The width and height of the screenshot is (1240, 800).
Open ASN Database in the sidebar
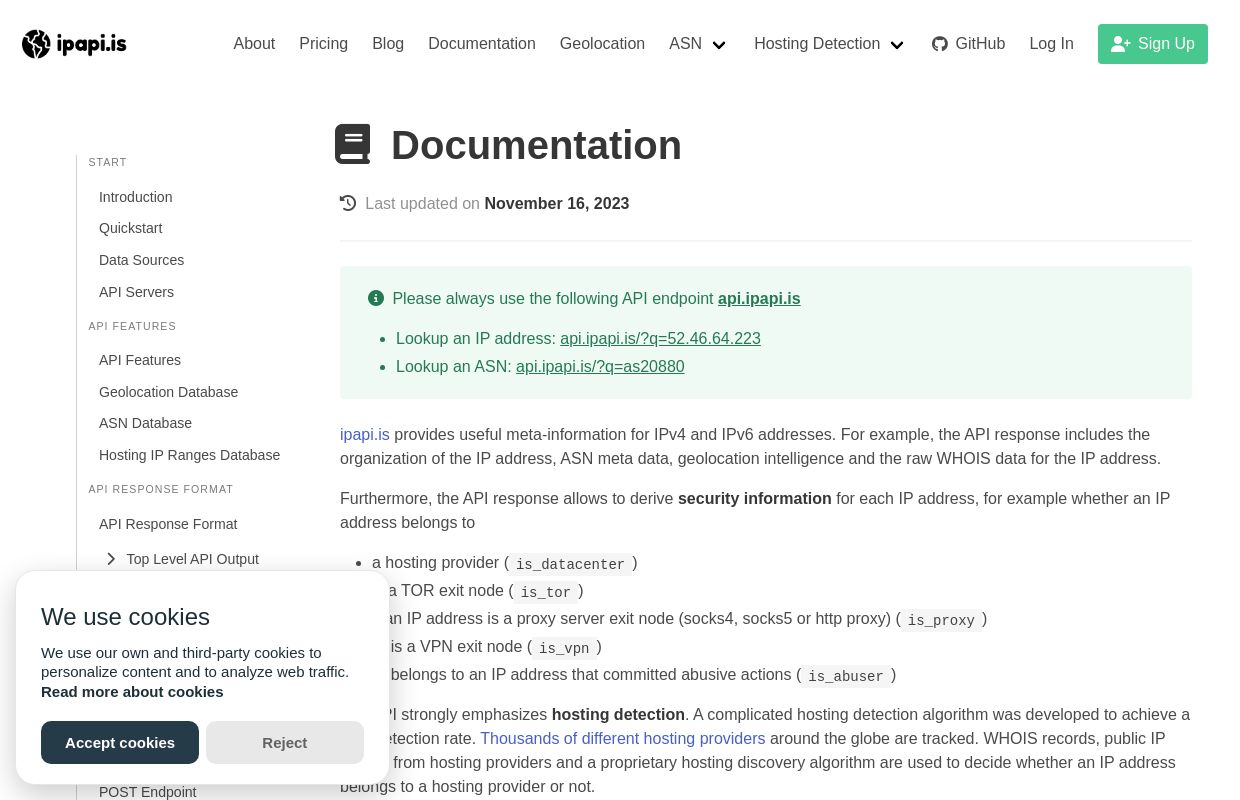(x=145, y=423)
